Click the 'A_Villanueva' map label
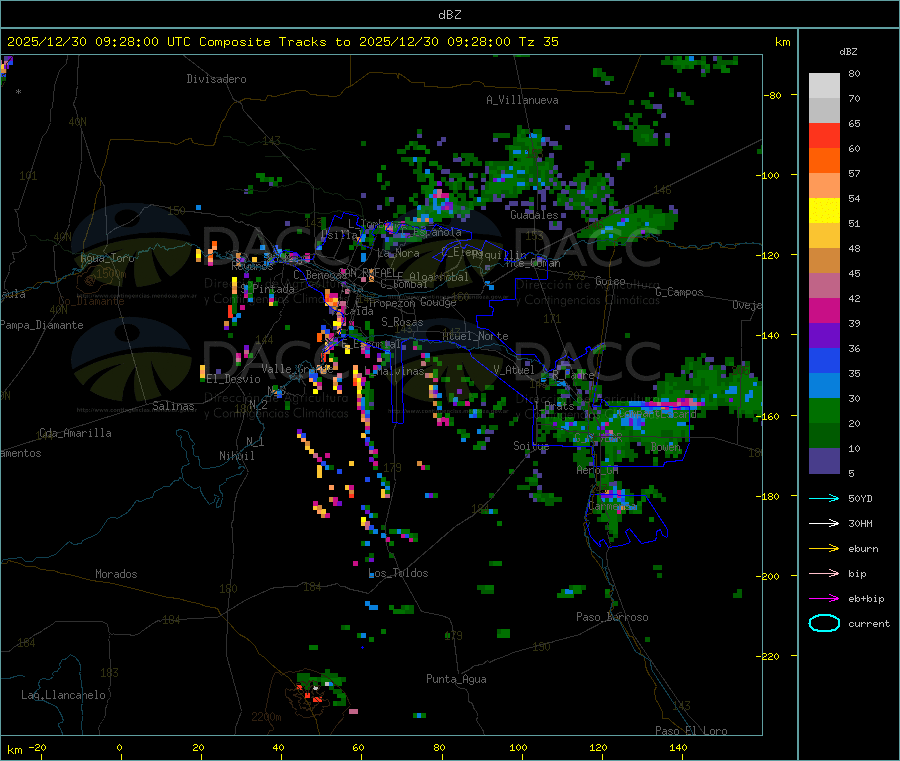The height and width of the screenshot is (761, 900). (522, 100)
